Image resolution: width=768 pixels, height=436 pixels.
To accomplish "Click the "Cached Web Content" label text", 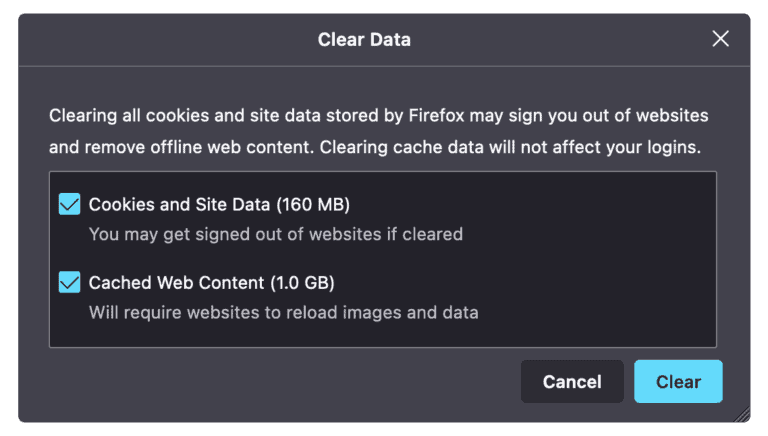I will (176, 283).
